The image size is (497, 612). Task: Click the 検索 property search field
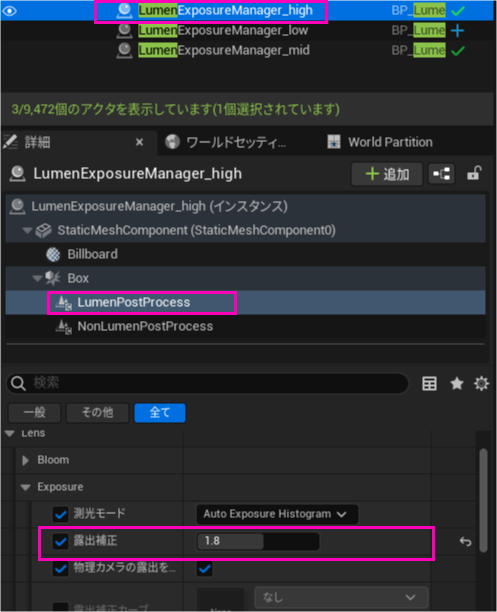tap(208, 383)
